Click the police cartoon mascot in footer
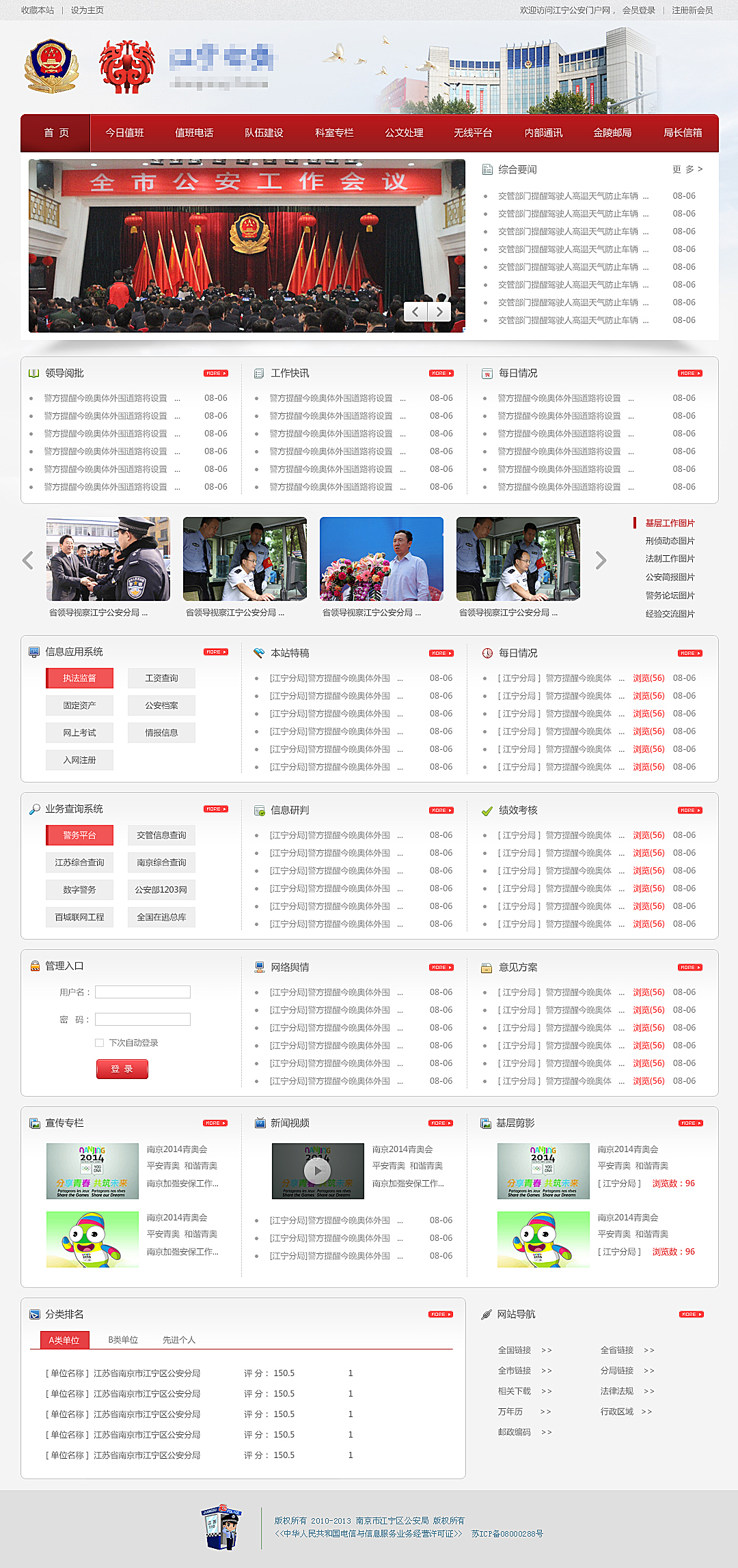The height and width of the screenshot is (1568, 738). [x=221, y=1528]
